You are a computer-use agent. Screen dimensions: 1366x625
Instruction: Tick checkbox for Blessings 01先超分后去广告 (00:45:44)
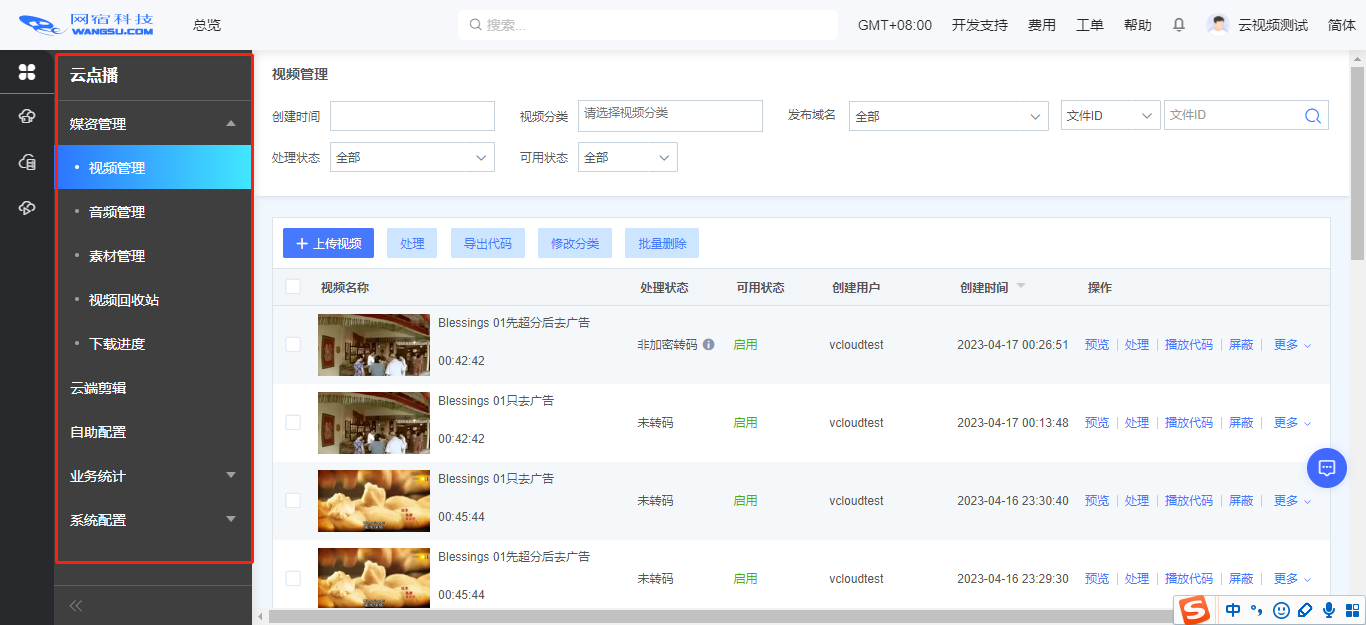[x=293, y=579]
